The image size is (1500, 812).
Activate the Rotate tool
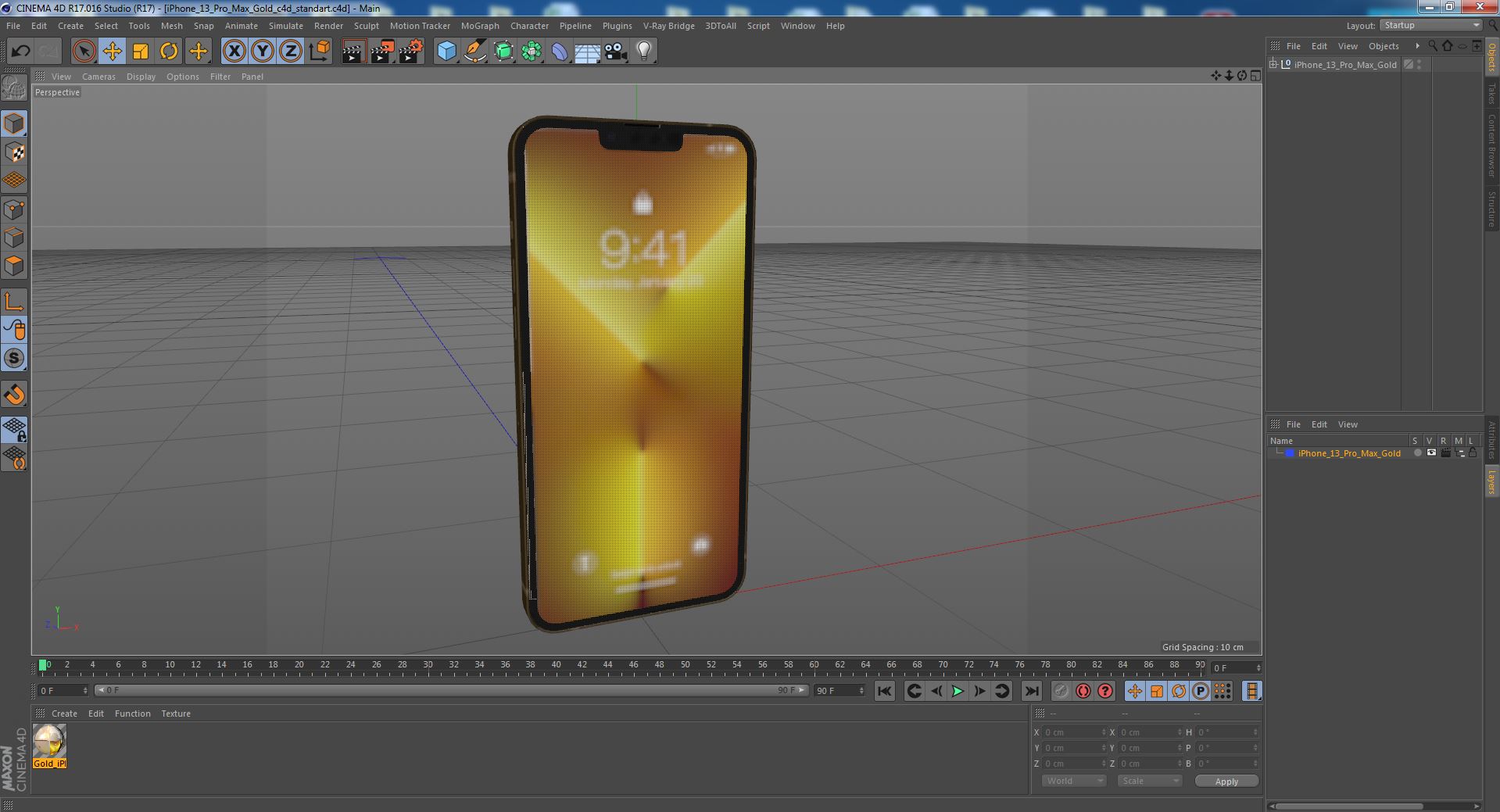click(x=169, y=52)
